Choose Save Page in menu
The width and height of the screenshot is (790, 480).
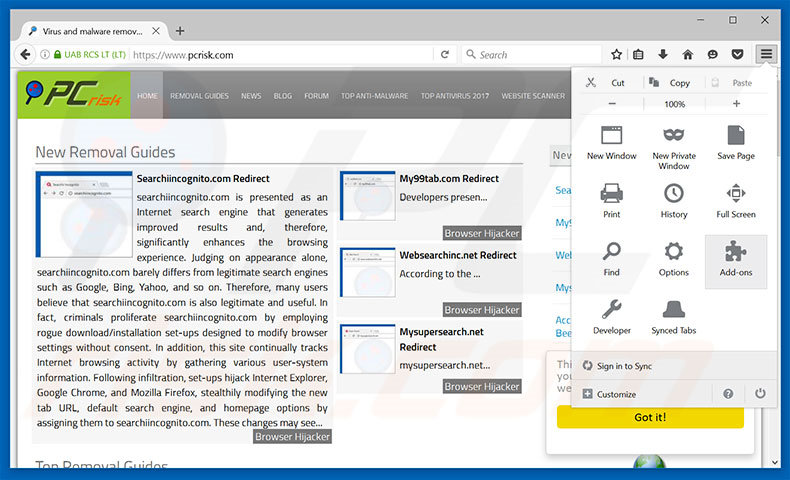pyautogui.click(x=736, y=143)
